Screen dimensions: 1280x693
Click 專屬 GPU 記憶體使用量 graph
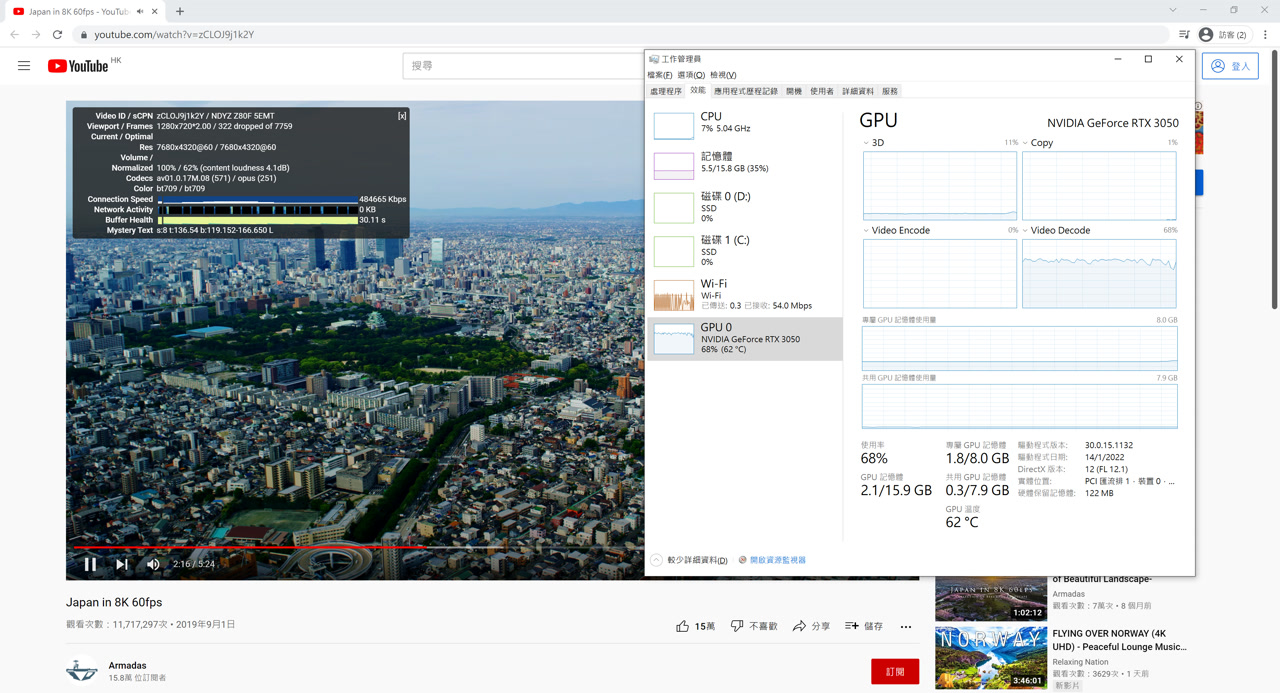pos(1020,348)
